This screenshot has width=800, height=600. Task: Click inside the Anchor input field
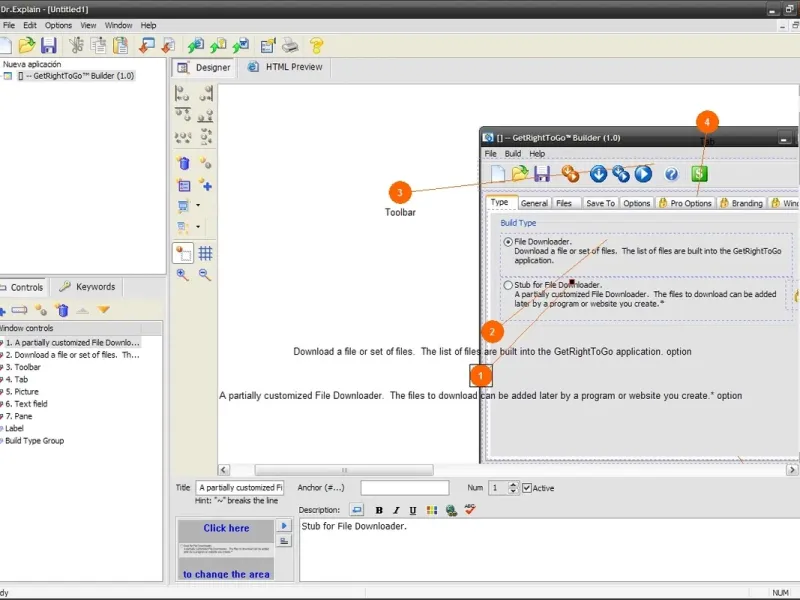405,488
